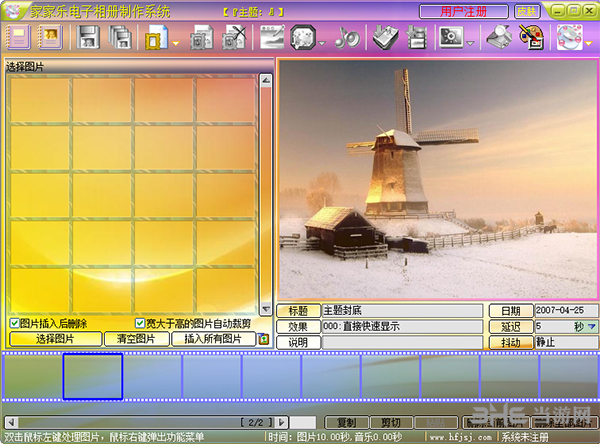The image size is (600, 444).
Task: Click the title field containing 主题封底
Action: tap(402, 310)
